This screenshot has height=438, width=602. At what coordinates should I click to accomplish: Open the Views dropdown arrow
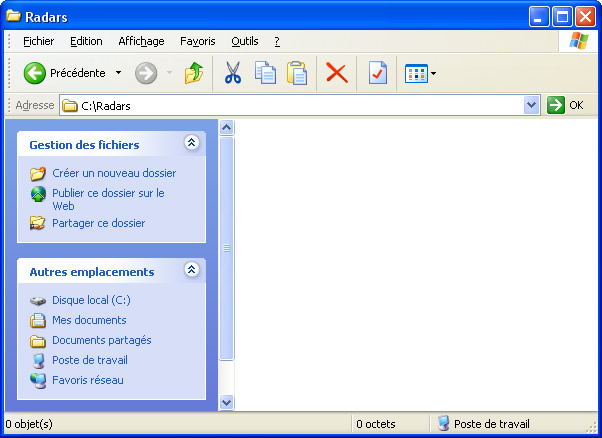tap(433, 73)
